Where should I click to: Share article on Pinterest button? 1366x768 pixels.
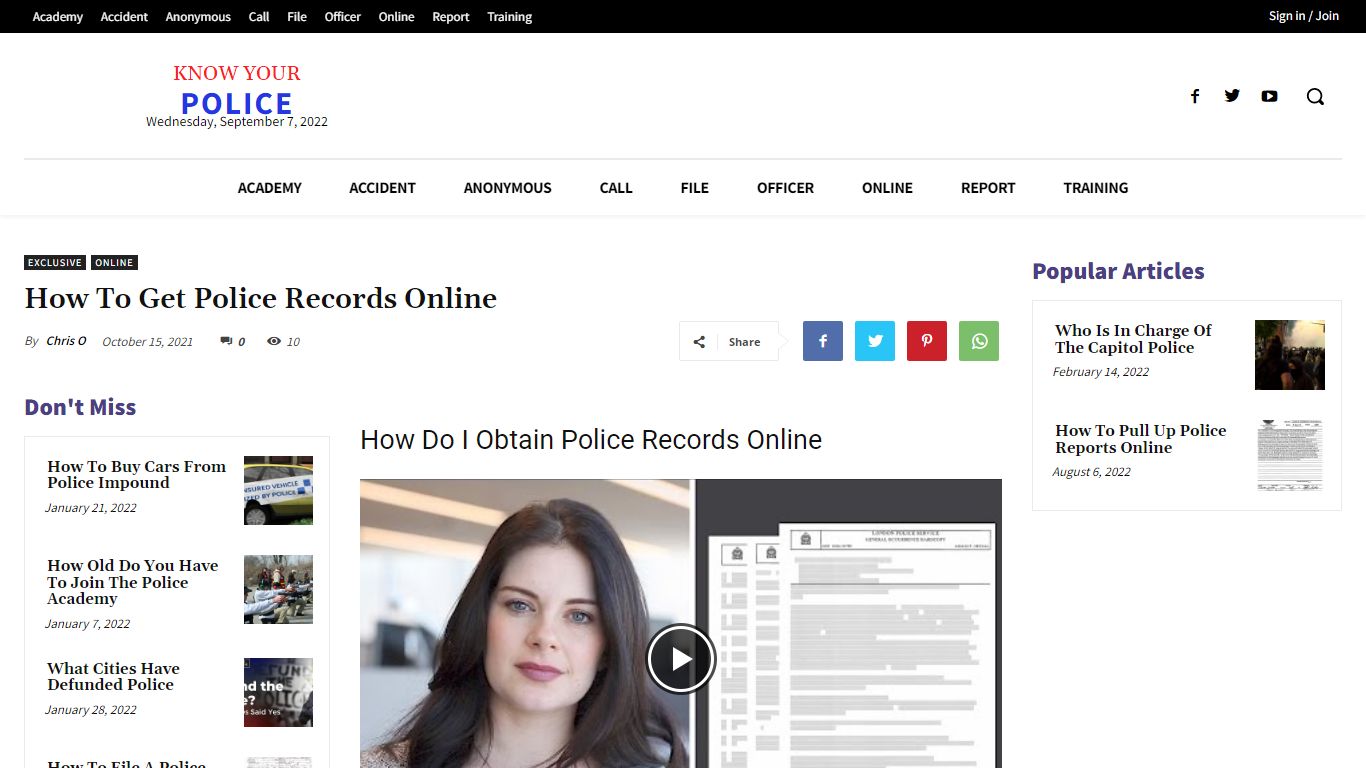[927, 341]
